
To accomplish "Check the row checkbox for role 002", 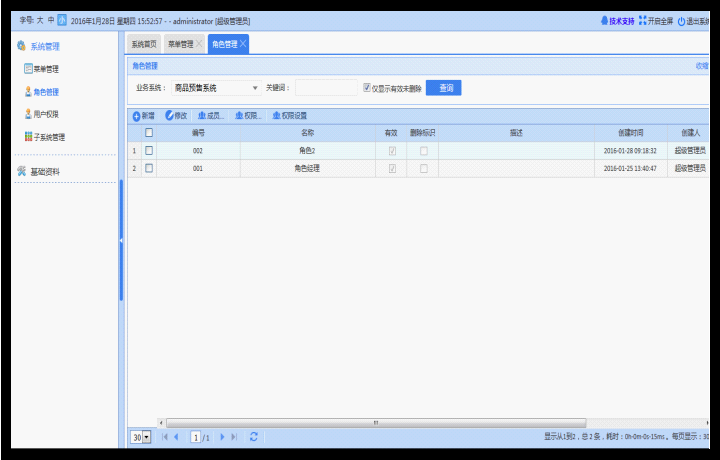I will [x=149, y=150].
